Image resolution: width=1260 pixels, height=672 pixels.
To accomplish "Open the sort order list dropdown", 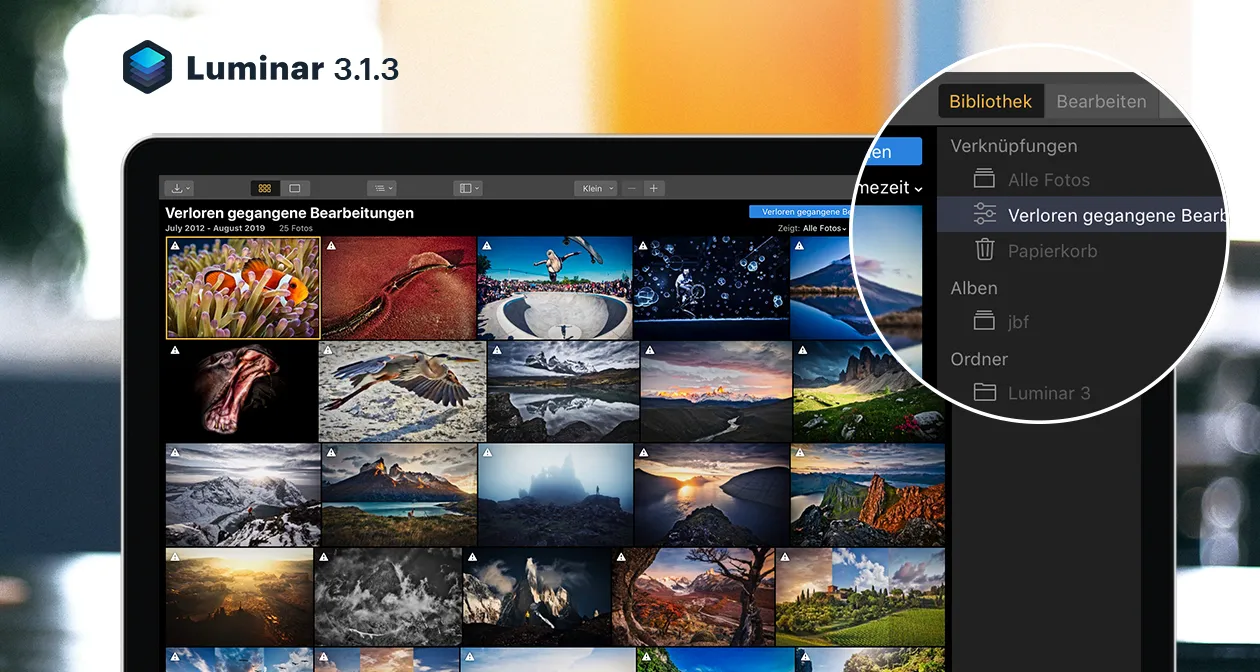I will click(381, 188).
